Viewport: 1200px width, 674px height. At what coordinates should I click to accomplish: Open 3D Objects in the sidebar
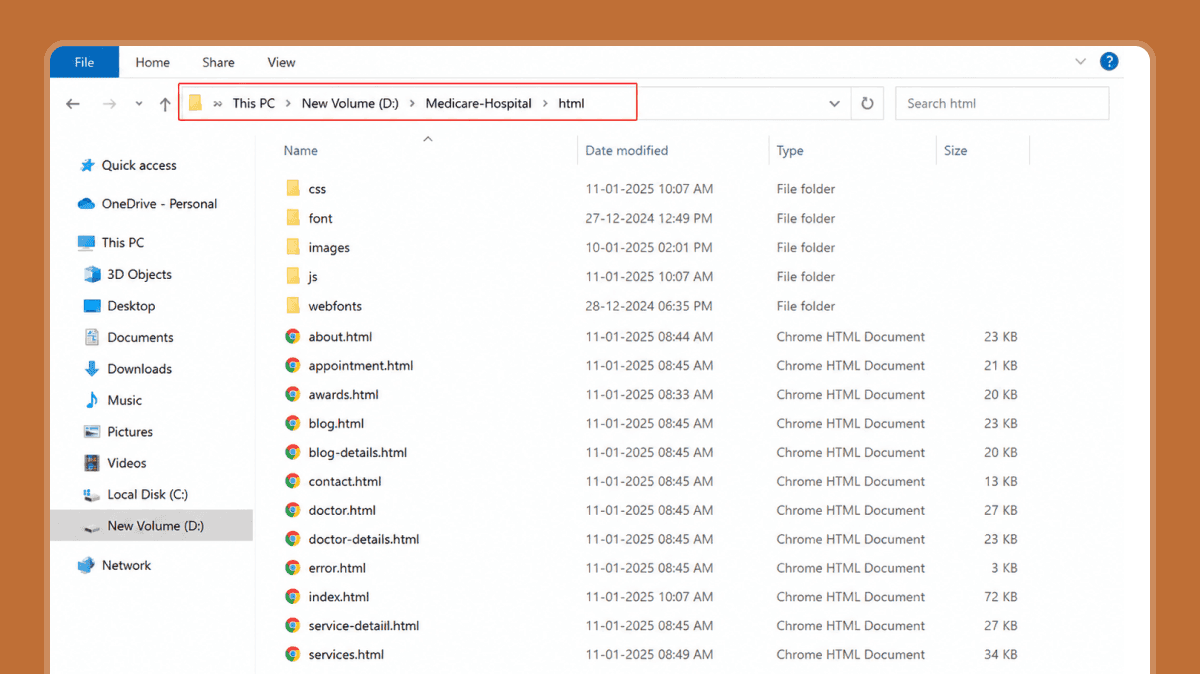139,275
